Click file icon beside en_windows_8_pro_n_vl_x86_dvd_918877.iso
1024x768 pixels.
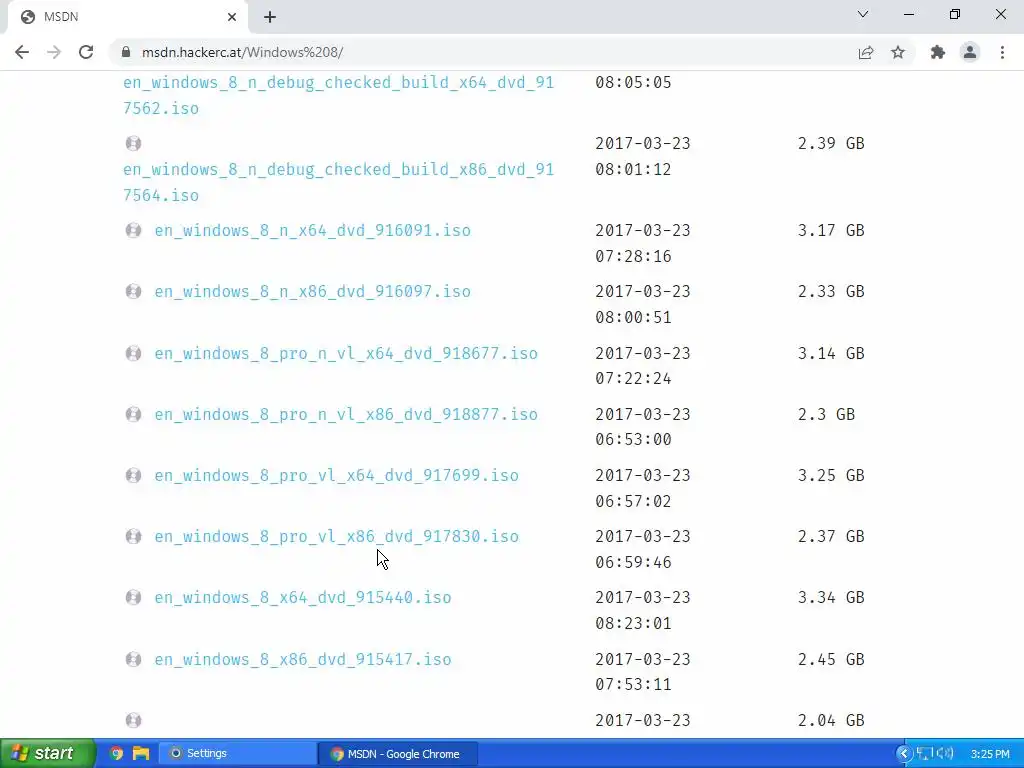[x=133, y=414]
